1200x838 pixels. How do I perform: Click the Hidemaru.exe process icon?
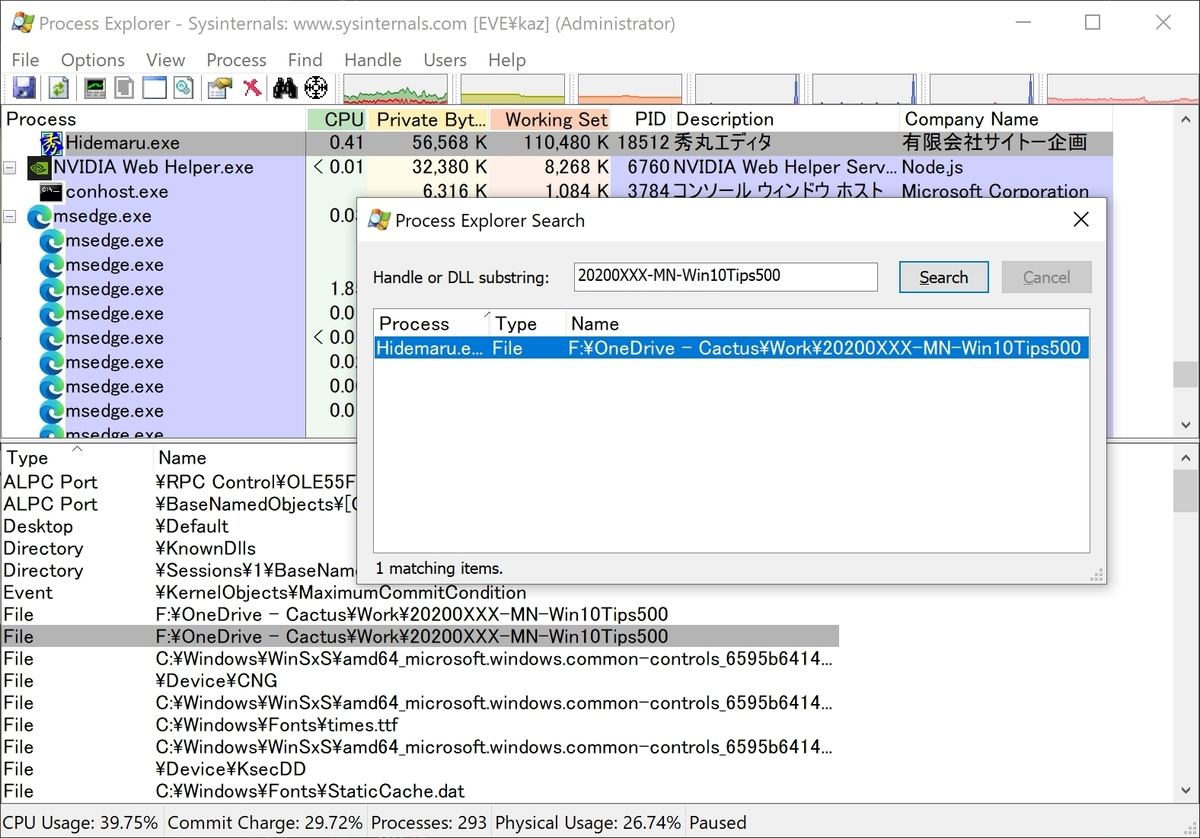click(x=52, y=143)
